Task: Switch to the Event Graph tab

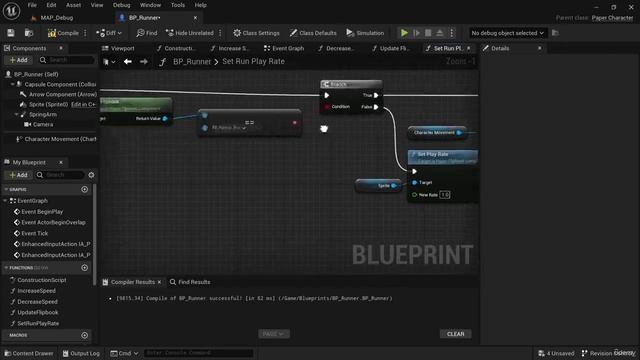Action: coord(284,48)
